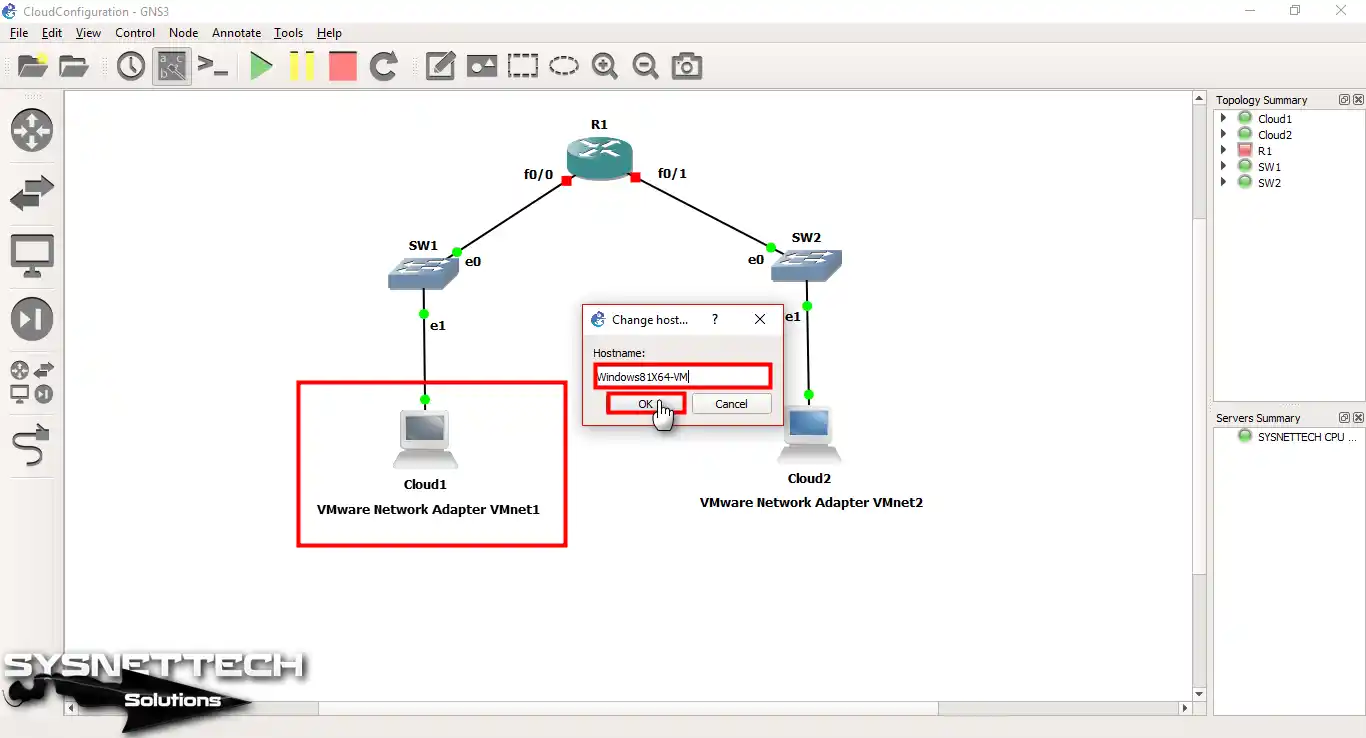
Task: Stop all devices using the red square icon
Action: [342, 66]
